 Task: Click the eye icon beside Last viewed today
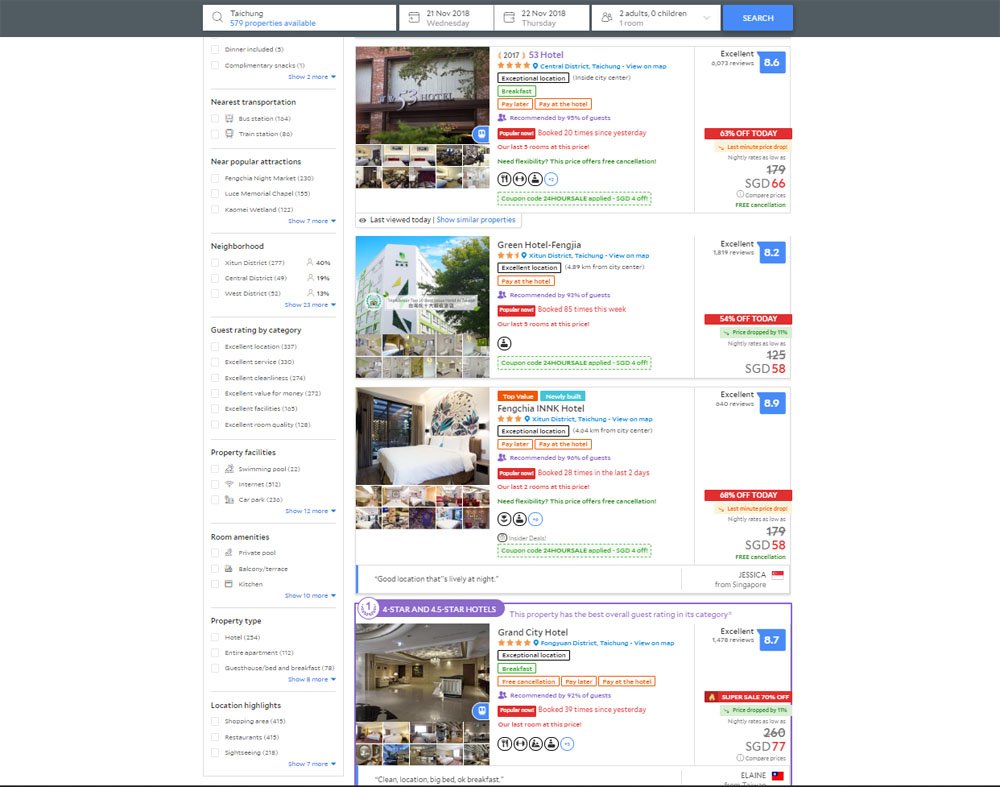(x=362, y=220)
